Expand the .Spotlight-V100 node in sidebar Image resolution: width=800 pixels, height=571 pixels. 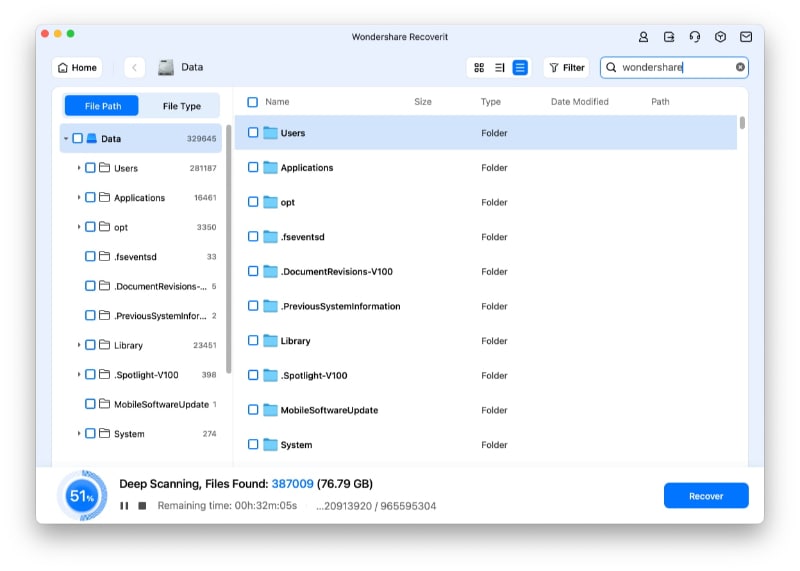(79, 375)
